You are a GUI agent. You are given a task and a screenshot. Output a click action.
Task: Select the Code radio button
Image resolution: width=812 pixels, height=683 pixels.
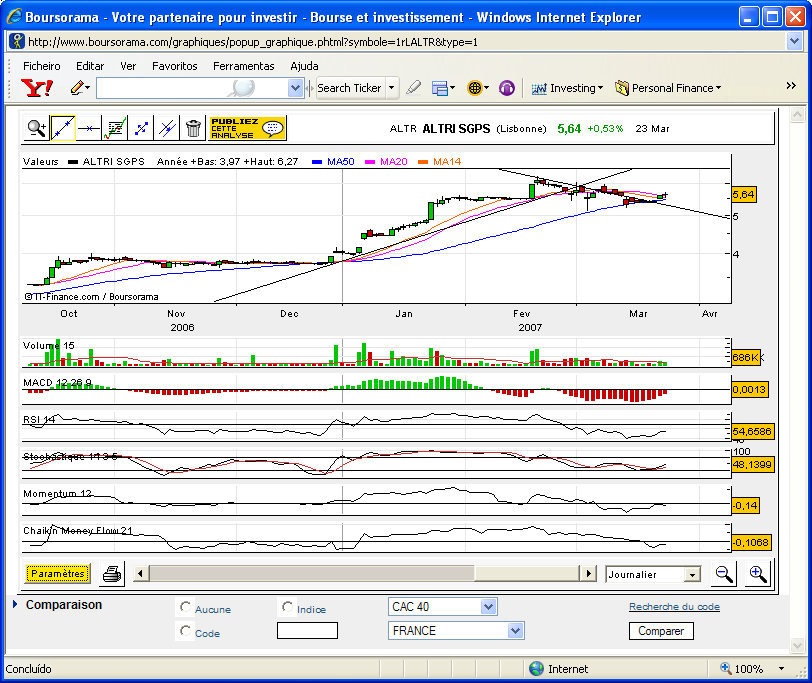point(185,630)
